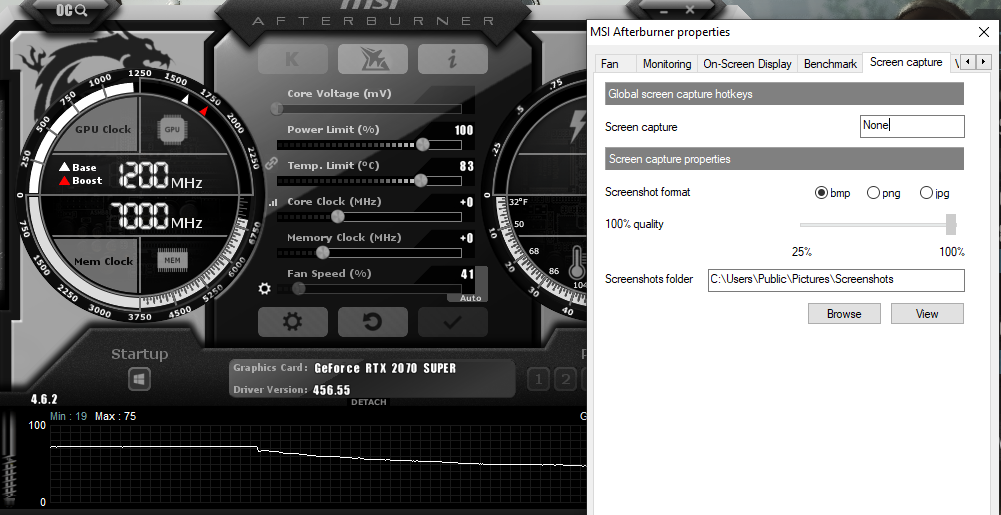Click the MEM chip icon
1001x515 pixels.
[x=172, y=260]
